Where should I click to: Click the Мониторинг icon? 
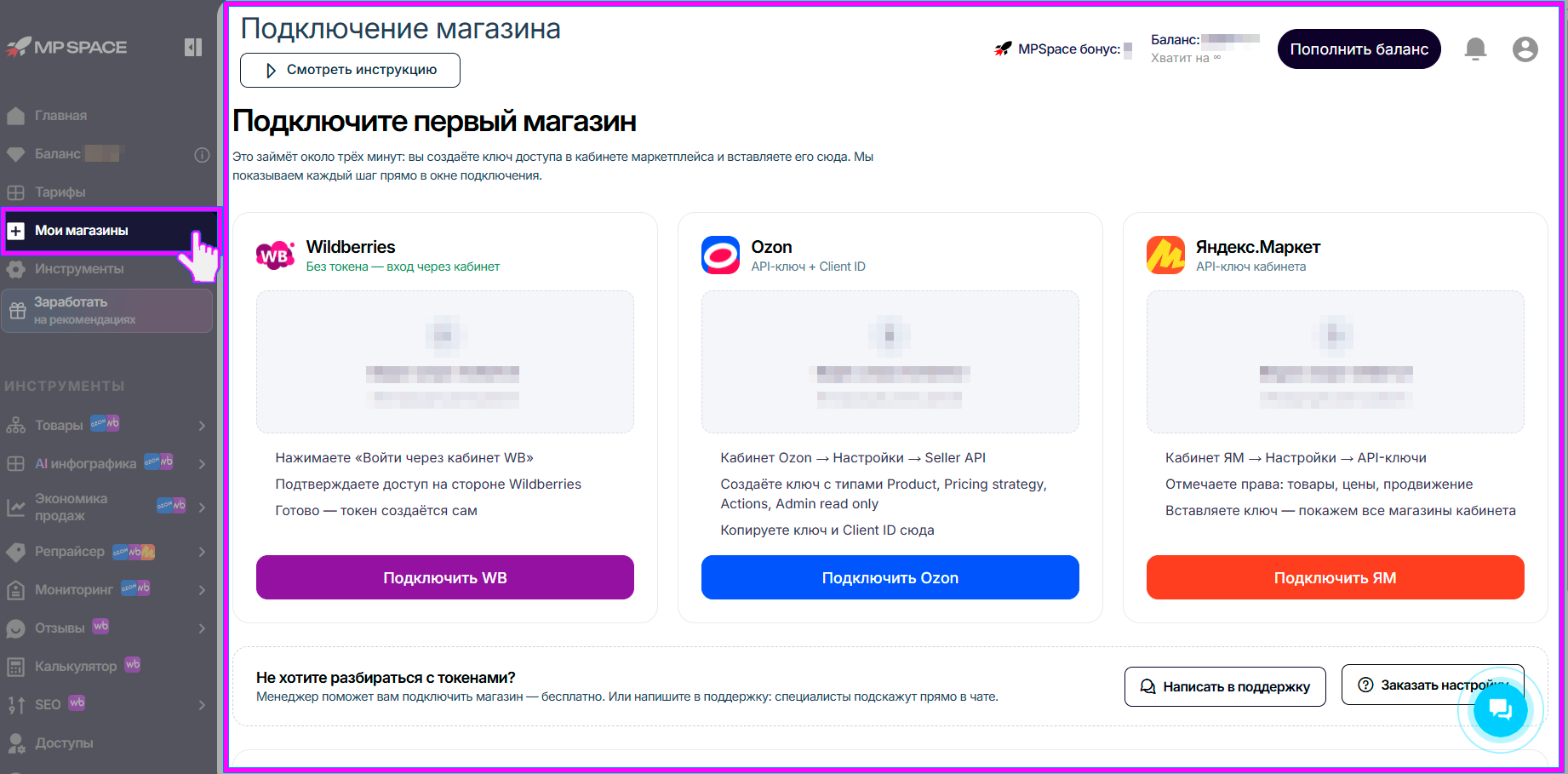[15, 590]
